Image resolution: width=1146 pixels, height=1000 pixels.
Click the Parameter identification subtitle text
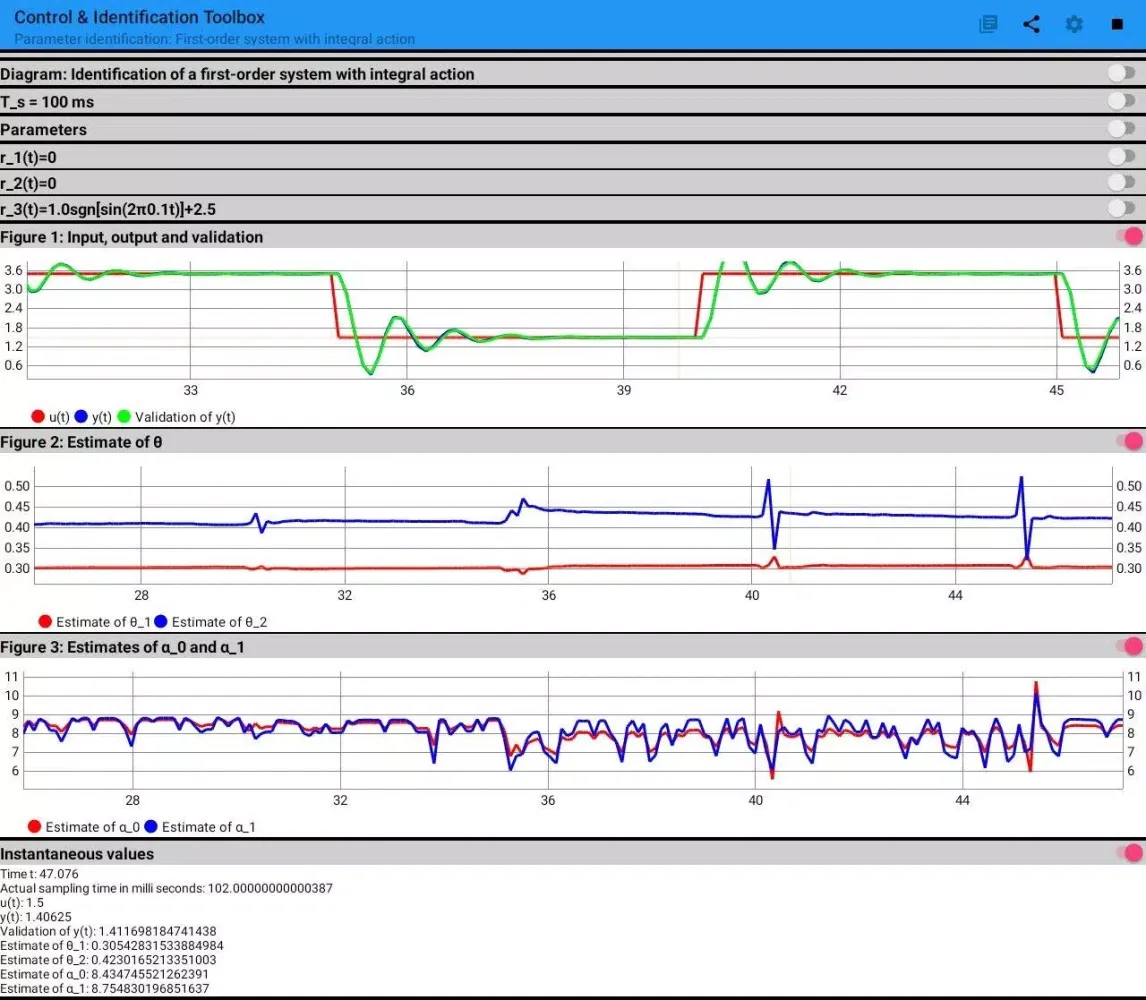coord(214,39)
